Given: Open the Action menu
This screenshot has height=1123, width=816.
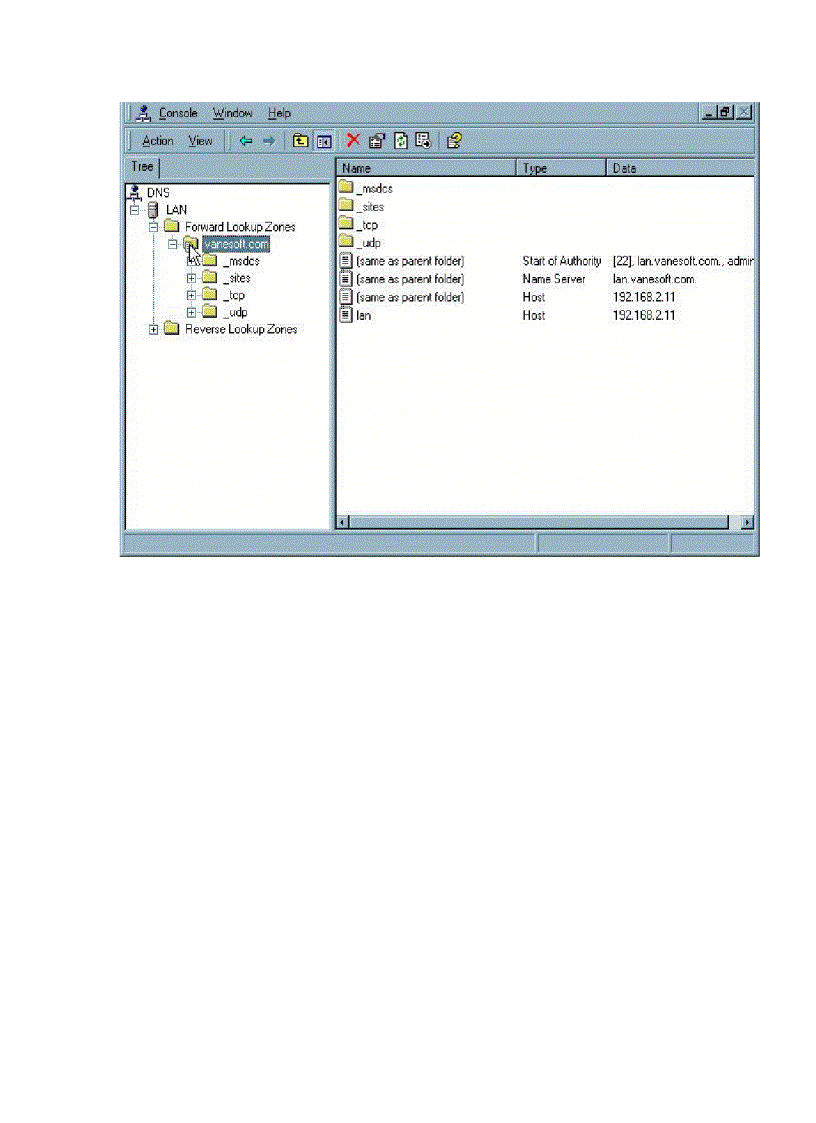Looking at the screenshot, I should (157, 141).
